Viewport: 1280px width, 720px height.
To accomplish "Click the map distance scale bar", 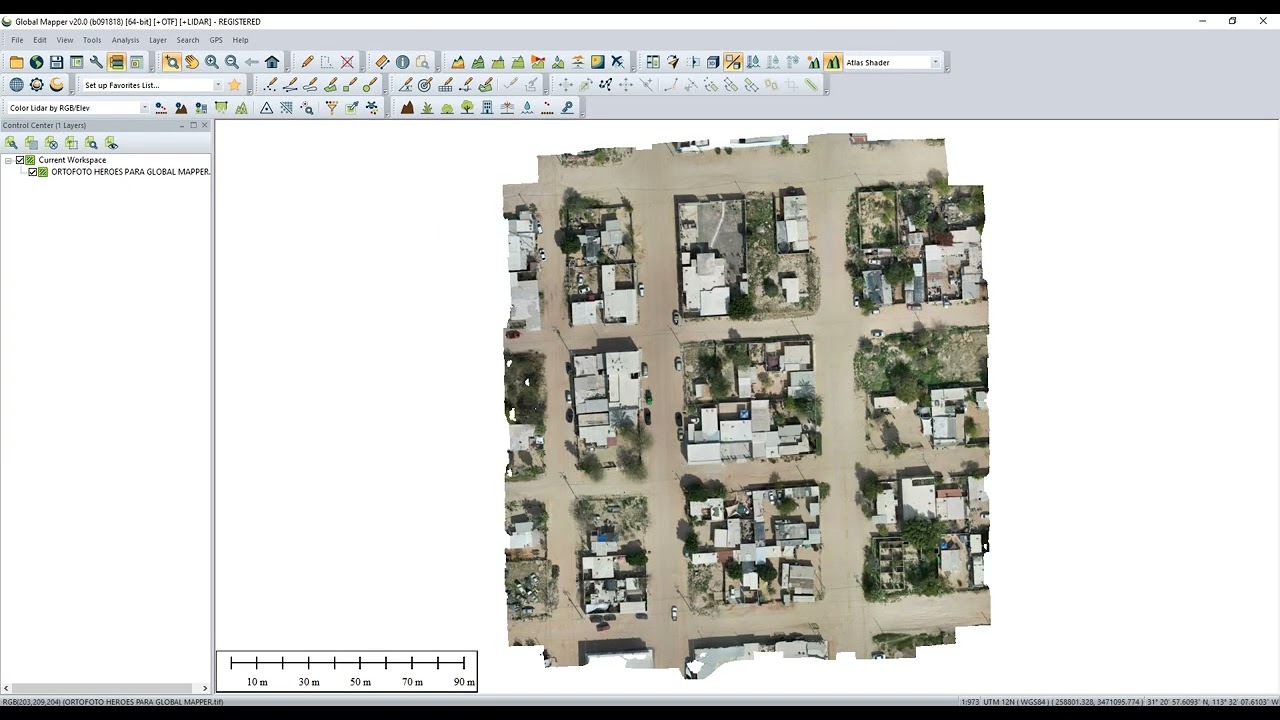I will pos(347,671).
